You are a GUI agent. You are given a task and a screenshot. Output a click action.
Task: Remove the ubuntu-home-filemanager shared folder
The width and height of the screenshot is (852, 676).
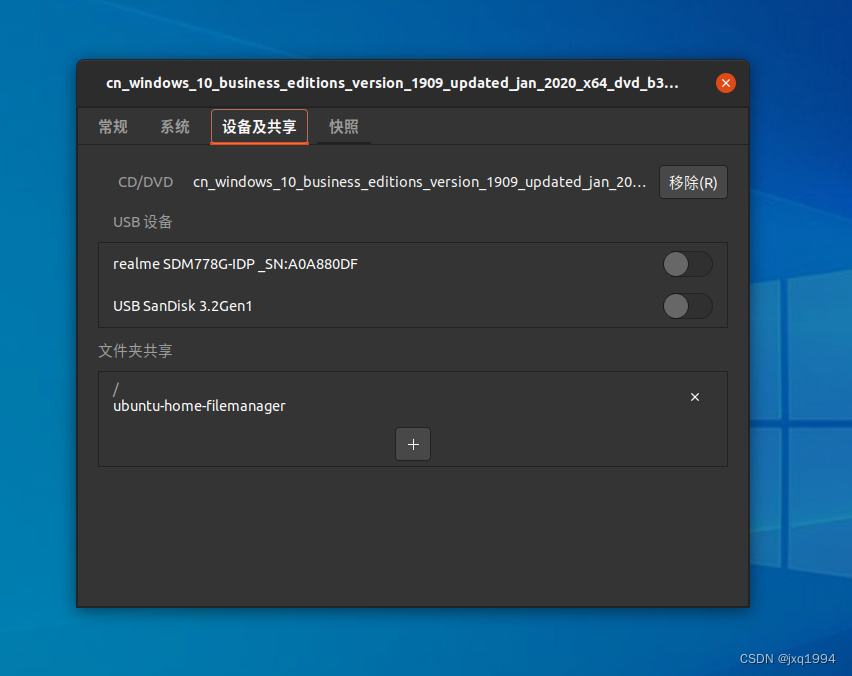(694, 397)
